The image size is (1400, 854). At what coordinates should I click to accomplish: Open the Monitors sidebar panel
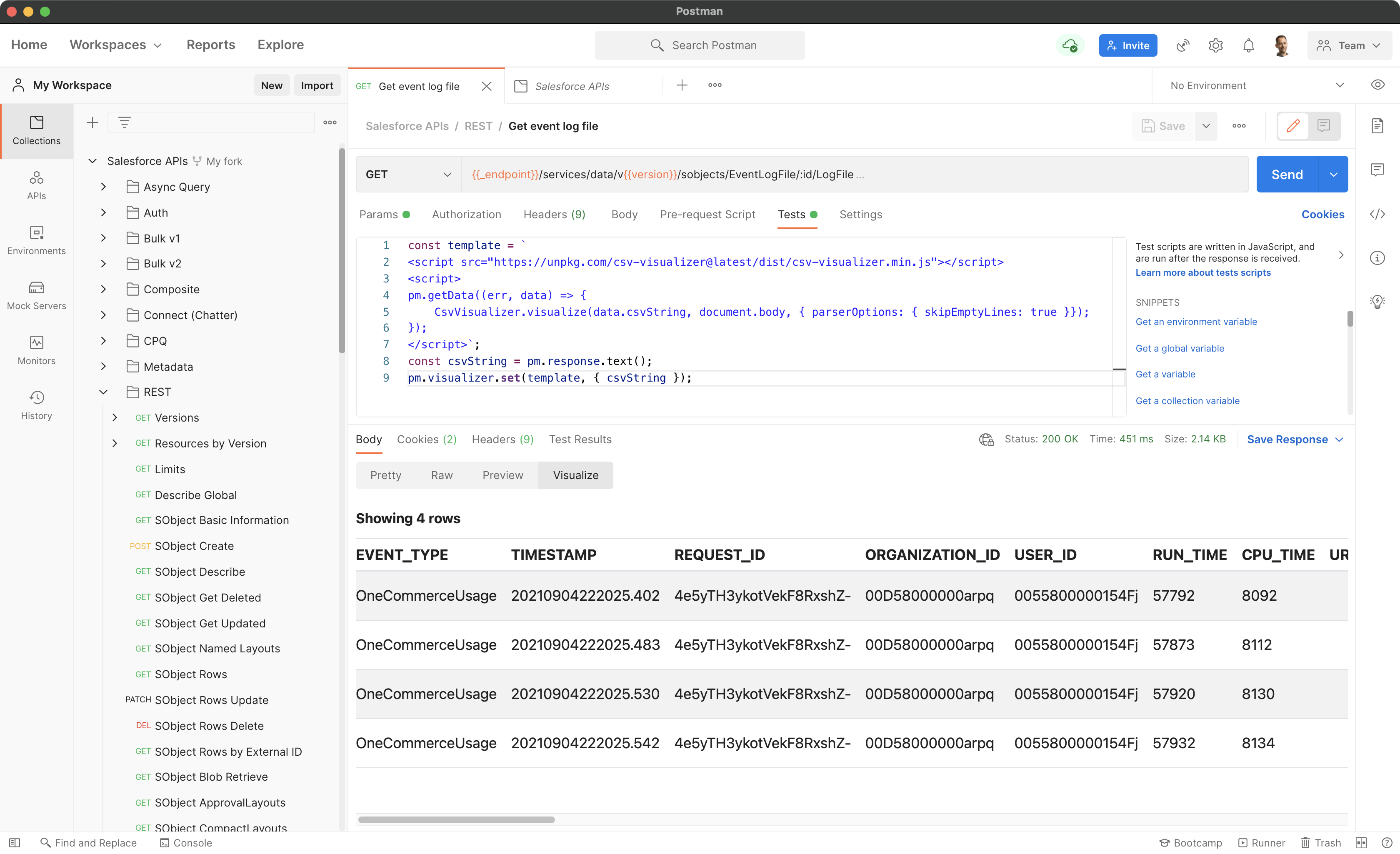[x=36, y=350]
